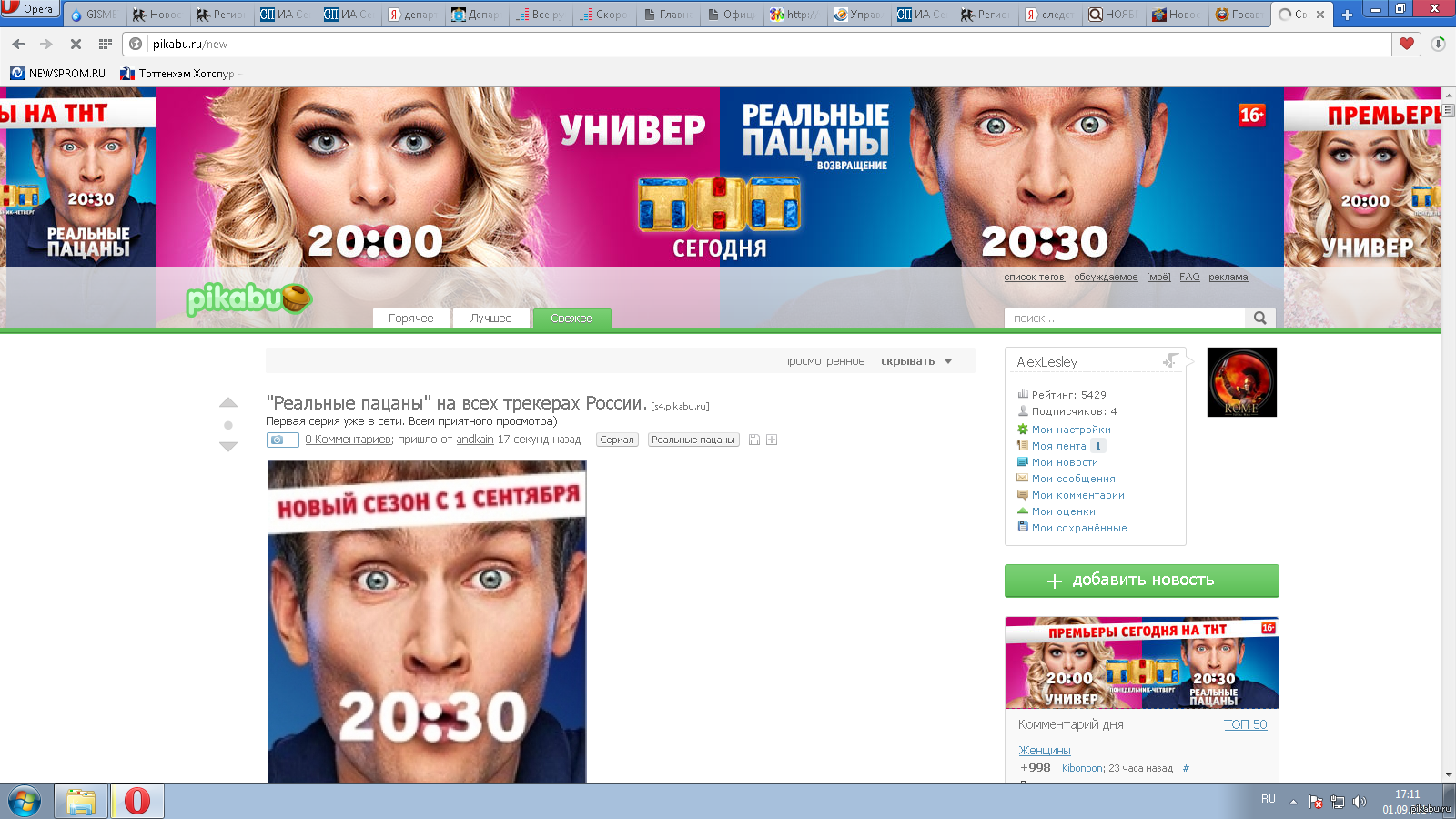
Task: Open the 'Женщины' comment of the day link
Action: tap(1045, 751)
